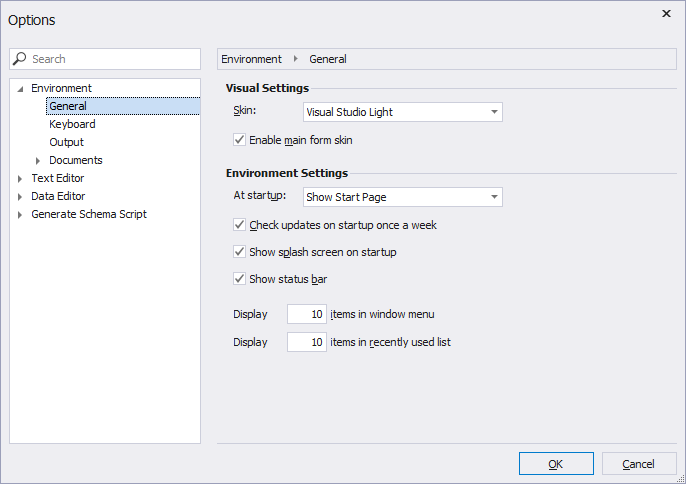Click the Skin label
This screenshot has height=488, width=689.
[x=246, y=111]
